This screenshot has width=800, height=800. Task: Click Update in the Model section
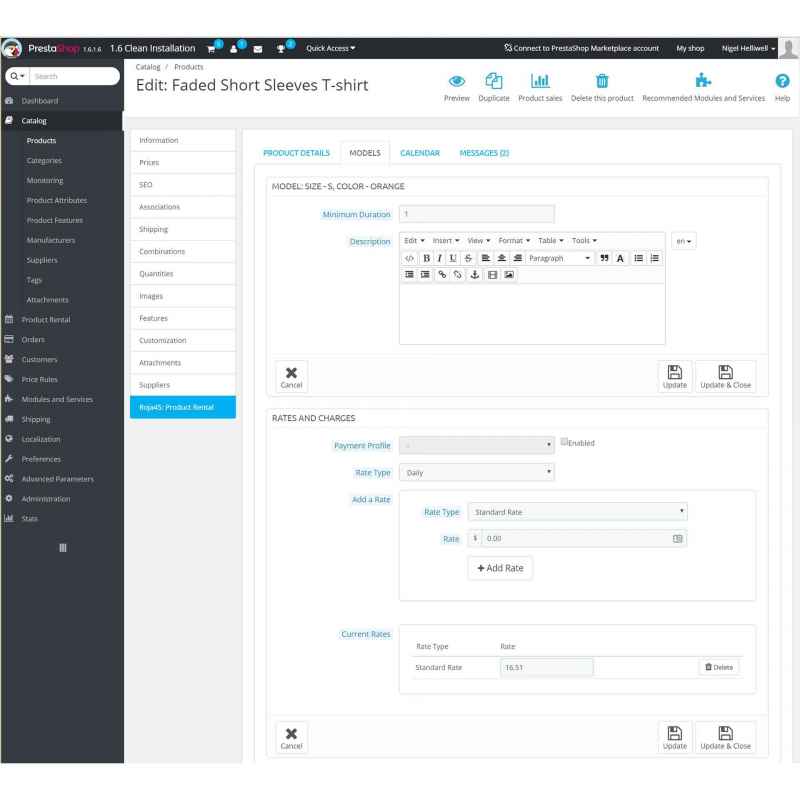coord(674,377)
